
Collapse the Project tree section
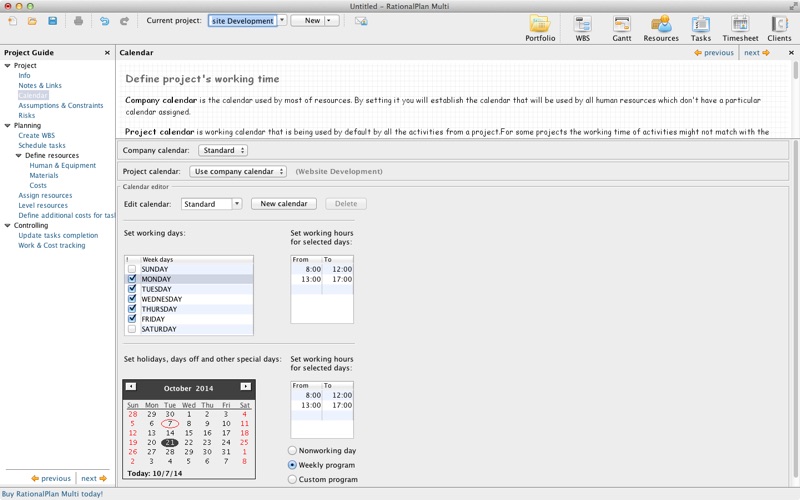pos(8,65)
